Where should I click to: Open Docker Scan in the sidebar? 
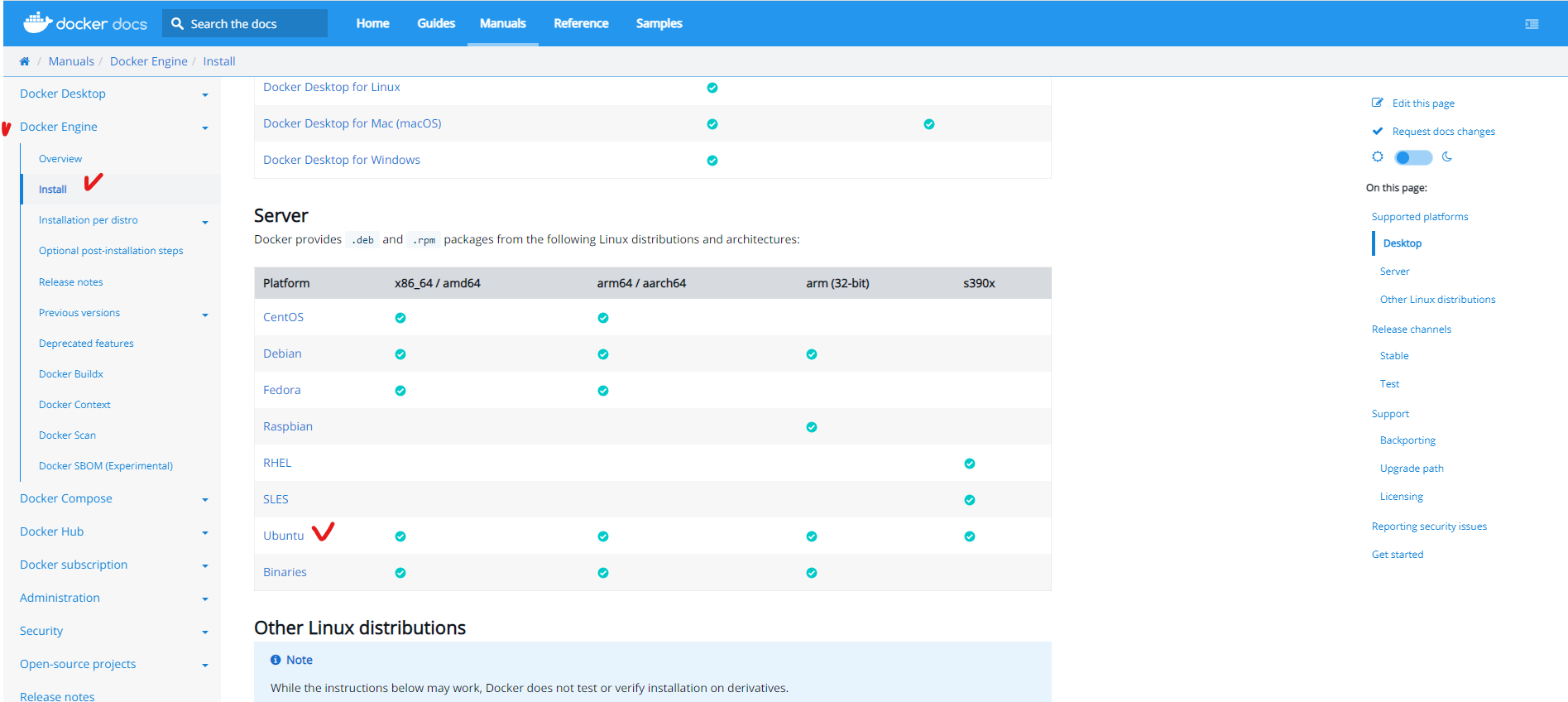(67, 435)
